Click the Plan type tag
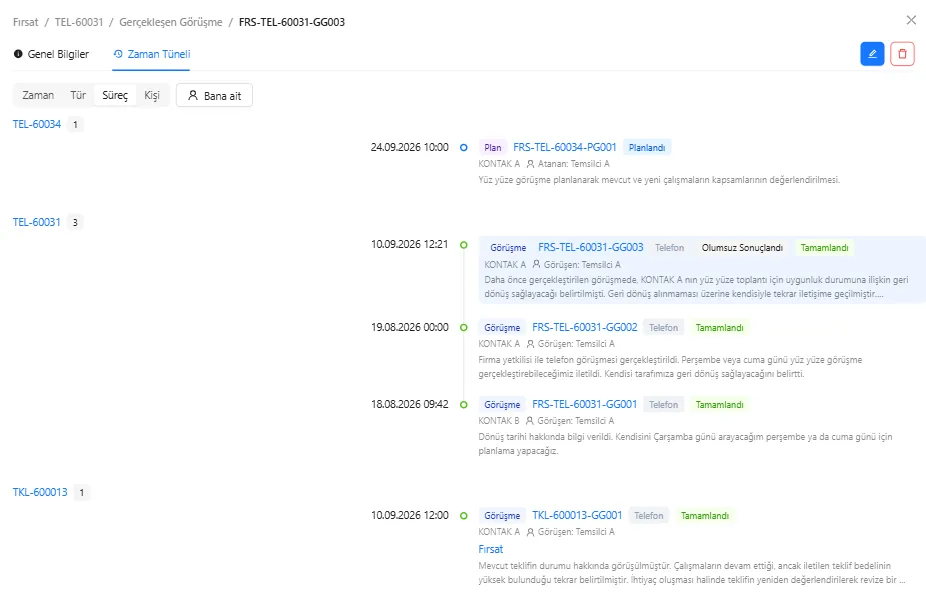 [493, 148]
